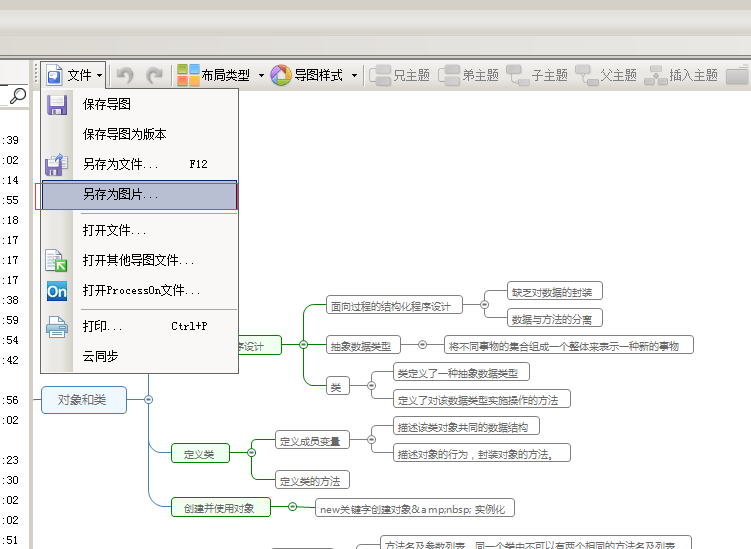This screenshot has height=549, width=751.
Task: Click the printer icon in the menu
Action: click(x=57, y=326)
